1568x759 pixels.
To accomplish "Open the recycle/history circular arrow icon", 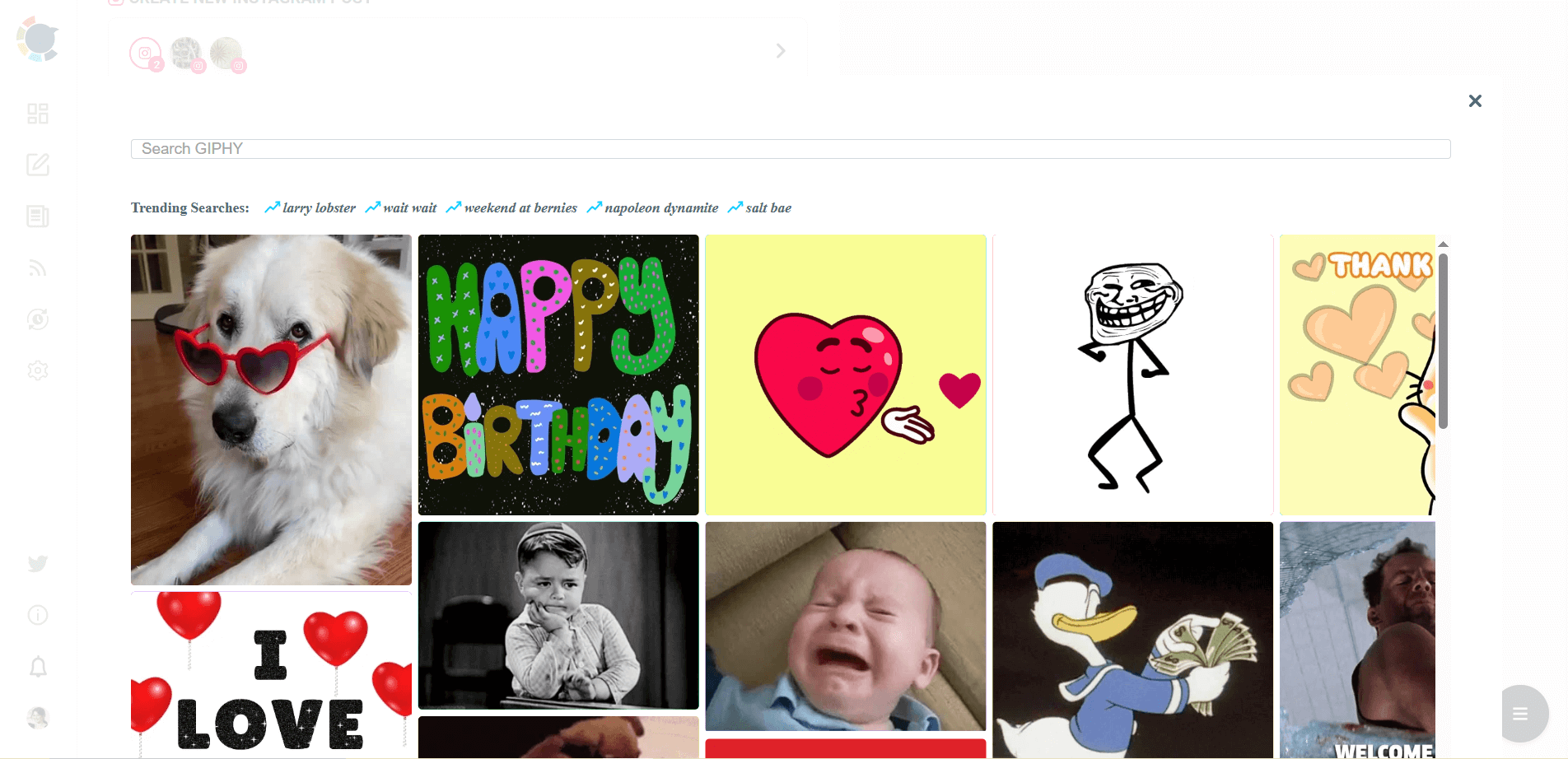I will point(38,319).
